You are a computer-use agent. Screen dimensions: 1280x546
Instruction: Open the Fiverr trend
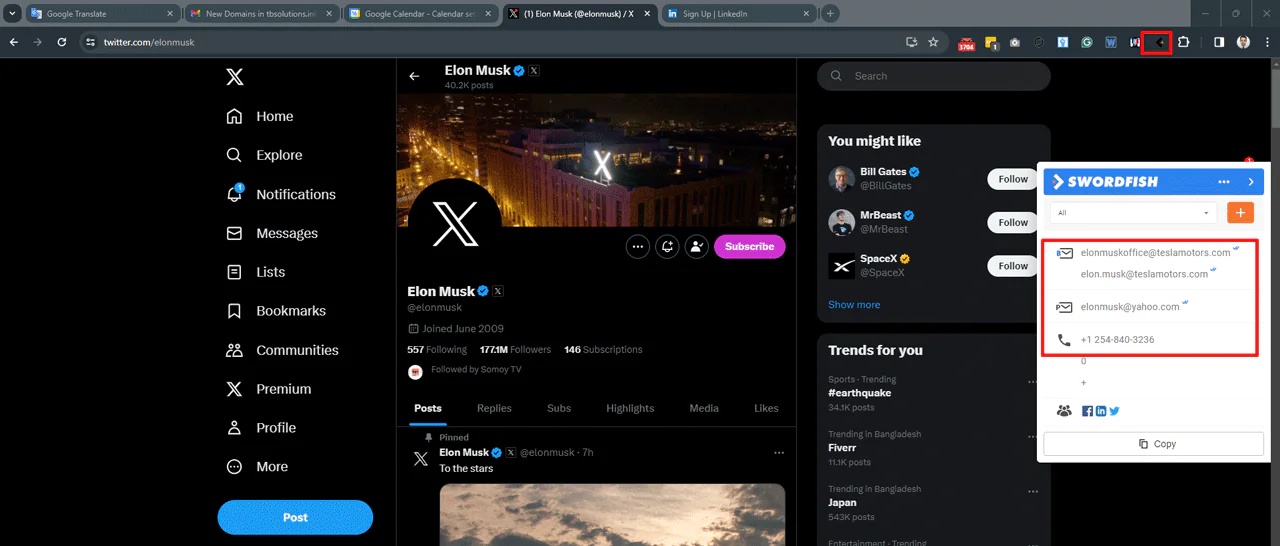pos(842,448)
